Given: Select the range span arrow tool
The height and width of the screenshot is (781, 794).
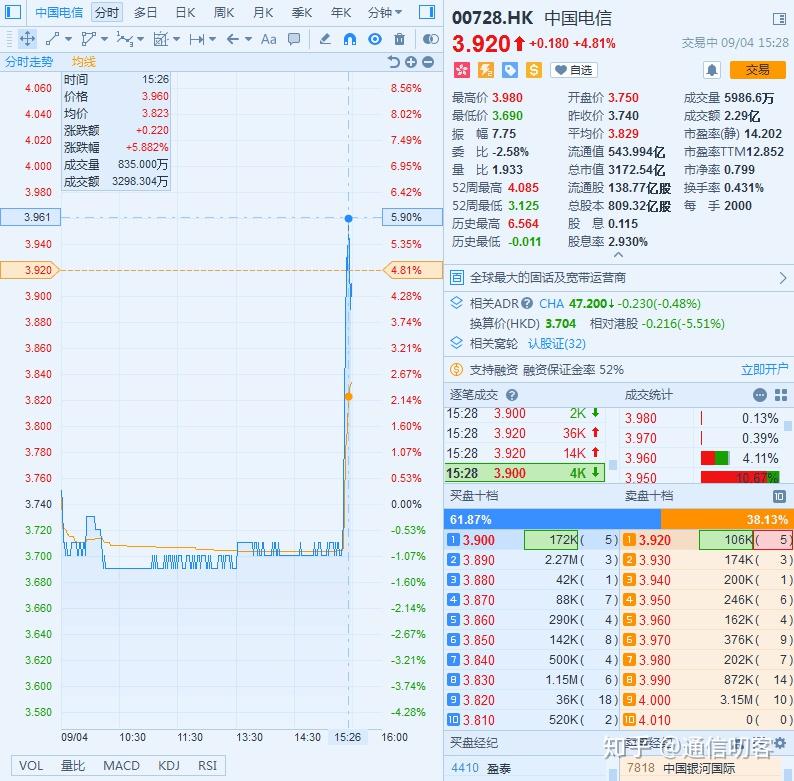Looking at the screenshot, I should click(196, 39).
